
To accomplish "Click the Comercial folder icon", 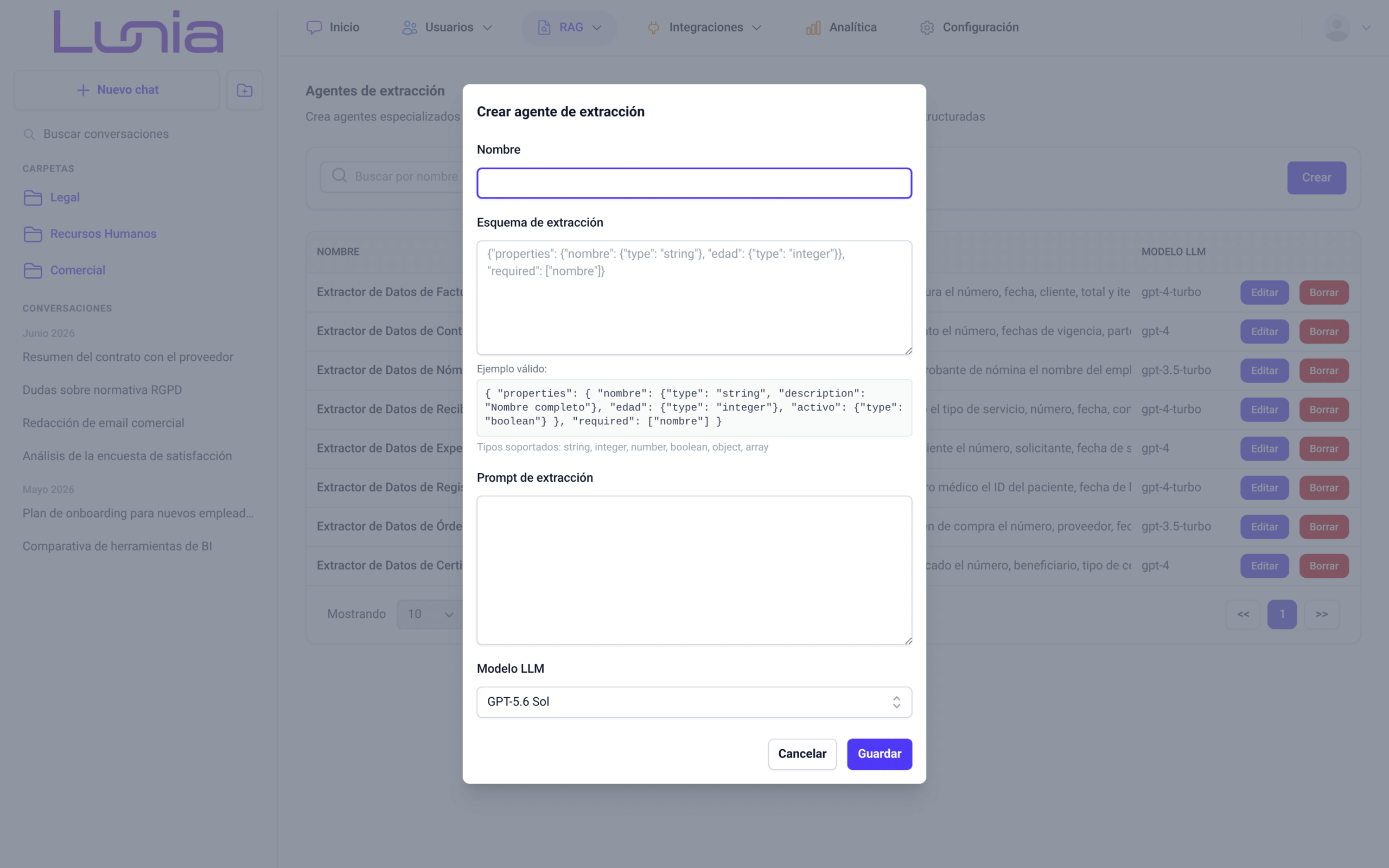I will click(x=33, y=270).
